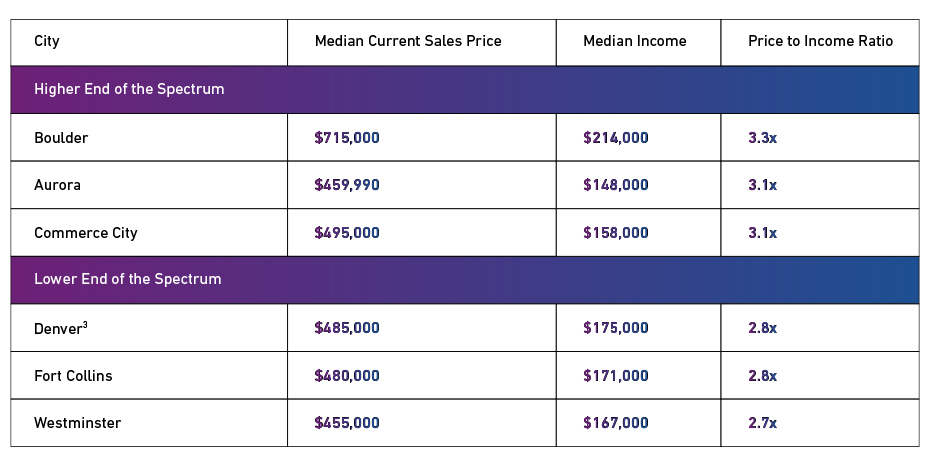The height and width of the screenshot is (460, 930).
Task: Select the Price to Income Ratio header
Action: pyautogui.click(x=820, y=41)
